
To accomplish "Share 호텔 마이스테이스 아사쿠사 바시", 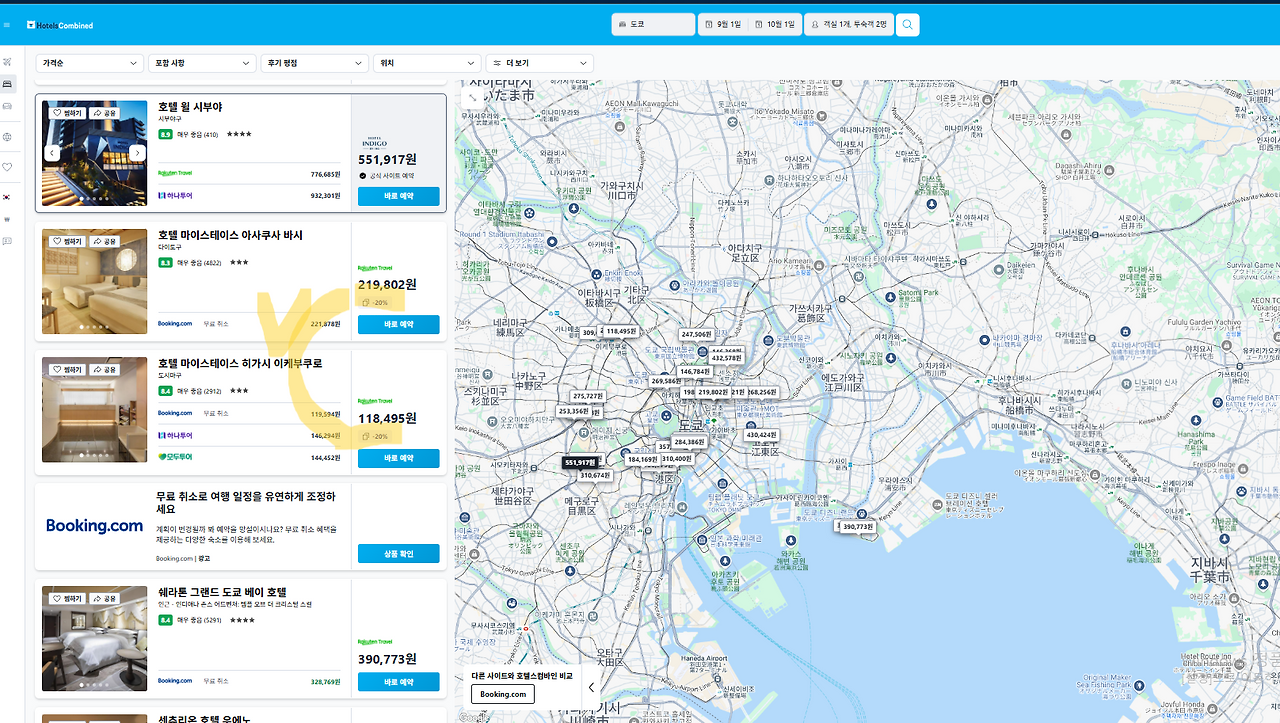I will pyautogui.click(x=104, y=241).
